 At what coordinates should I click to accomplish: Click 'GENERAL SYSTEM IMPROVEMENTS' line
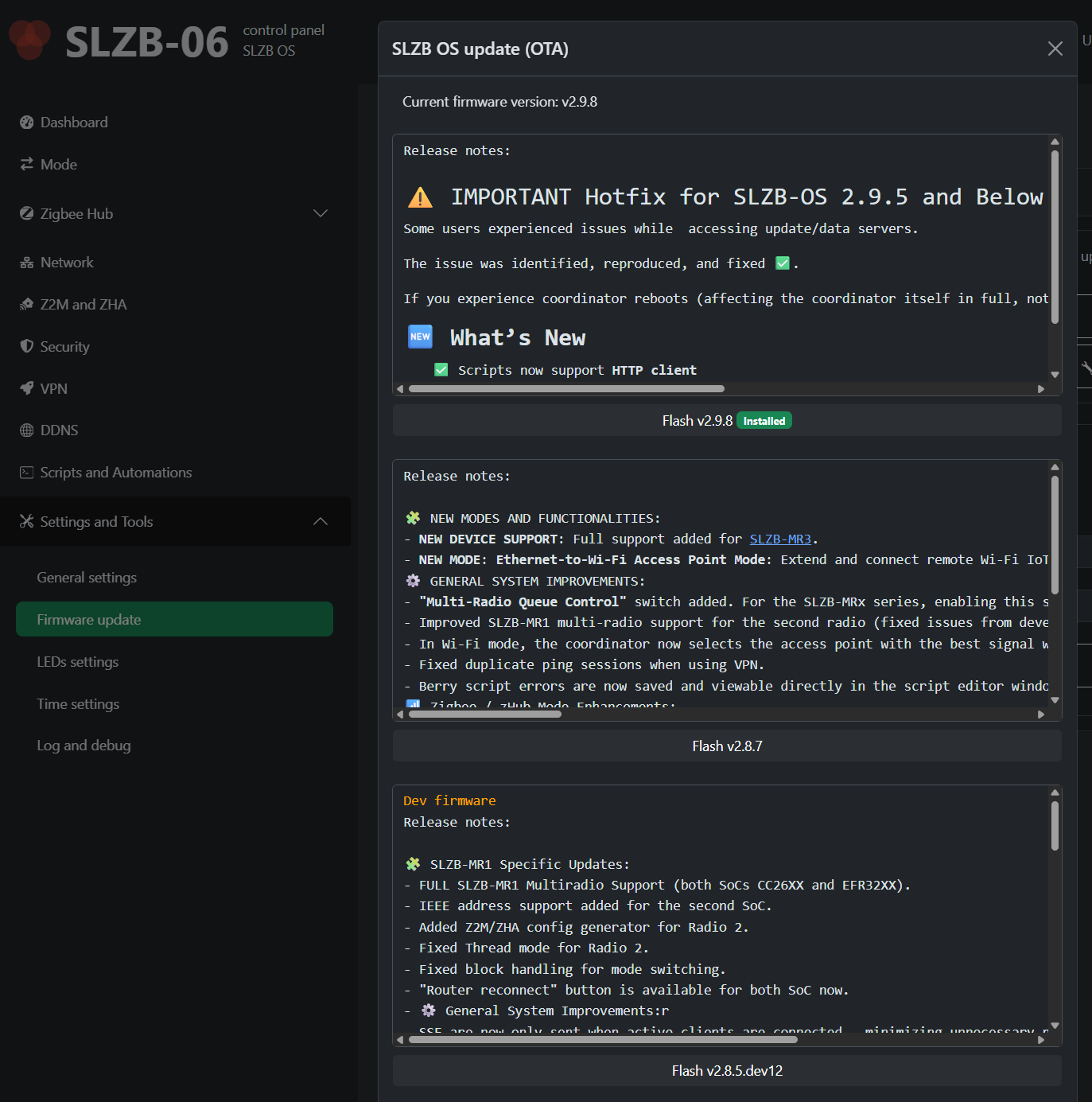point(538,582)
